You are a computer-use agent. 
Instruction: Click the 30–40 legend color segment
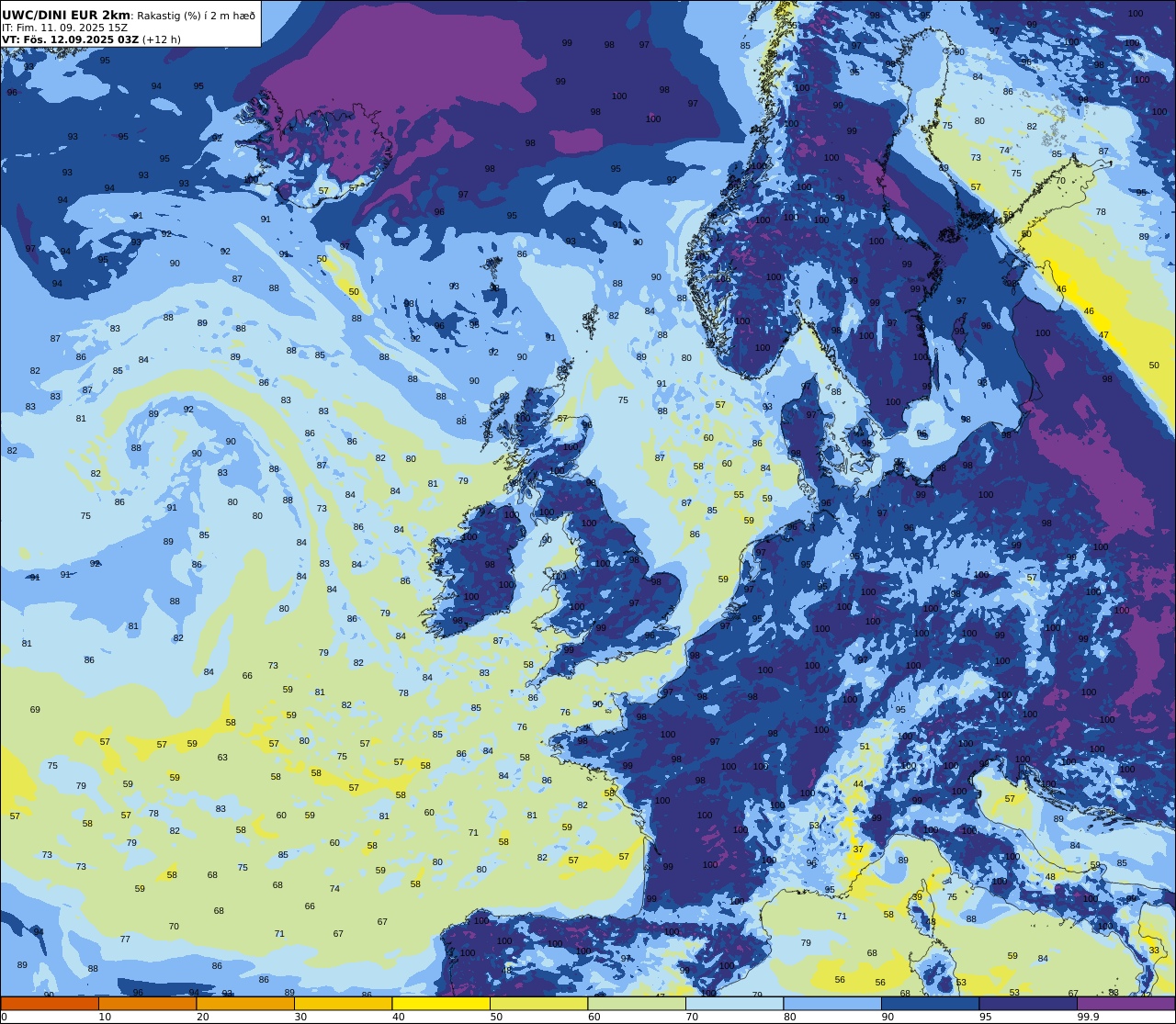pyautogui.click(x=343, y=1003)
